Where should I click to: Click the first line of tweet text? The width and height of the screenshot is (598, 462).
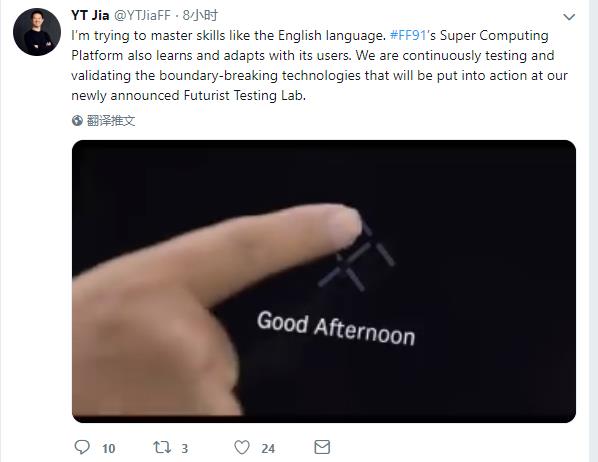pos(310,35)
